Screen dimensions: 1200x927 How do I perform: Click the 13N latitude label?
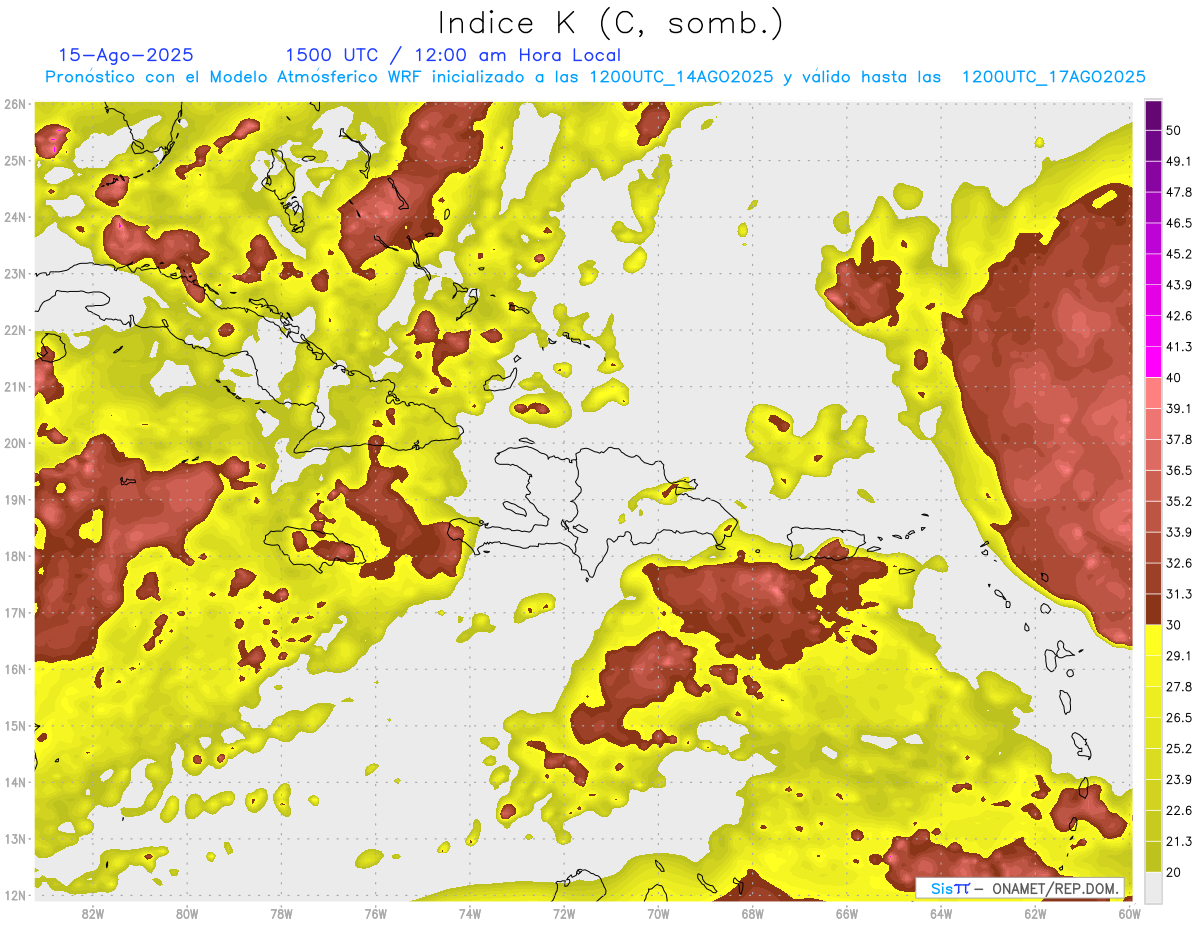(x=15, y=838)
